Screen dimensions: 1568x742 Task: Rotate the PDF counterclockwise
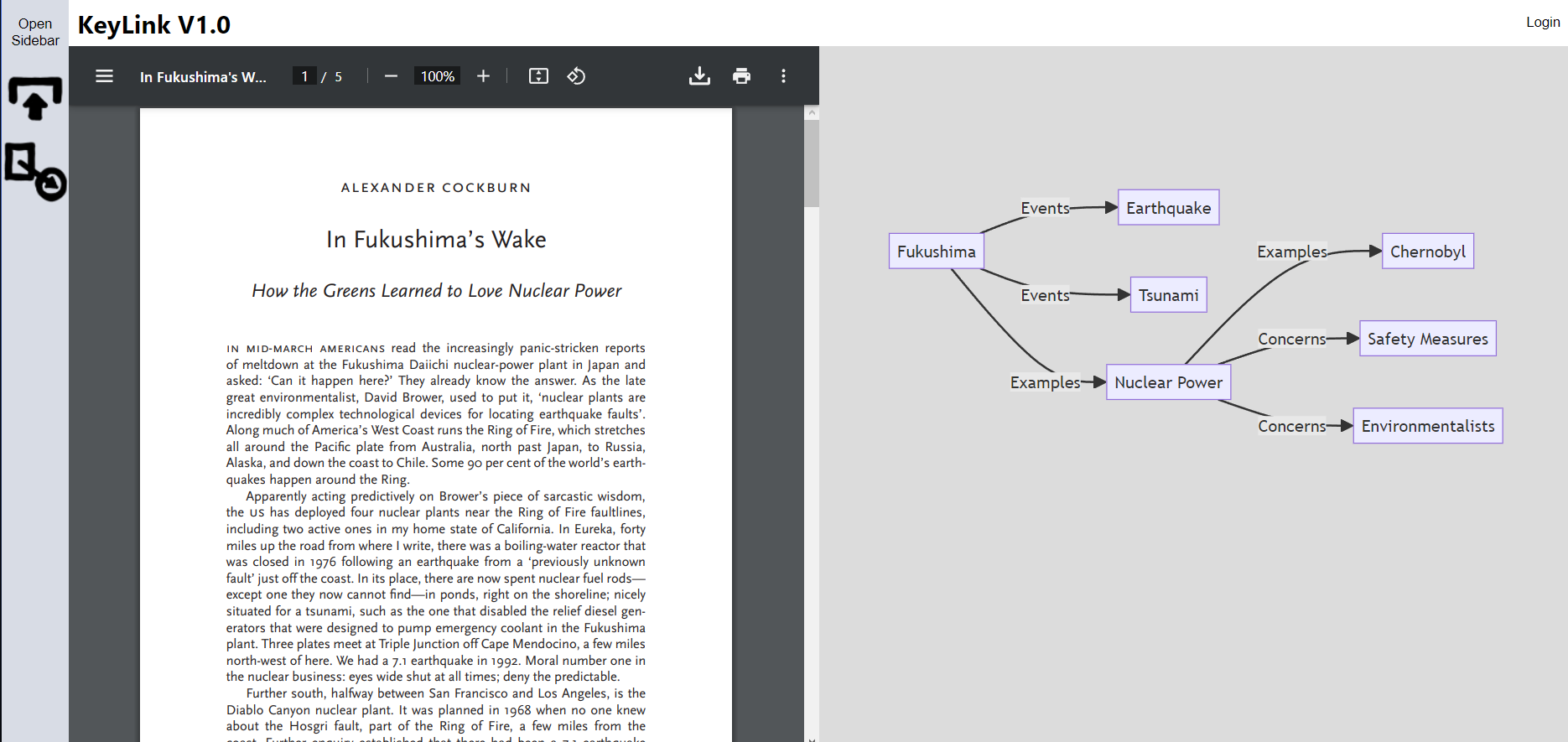pyautogui.click(x=576, y=76)
